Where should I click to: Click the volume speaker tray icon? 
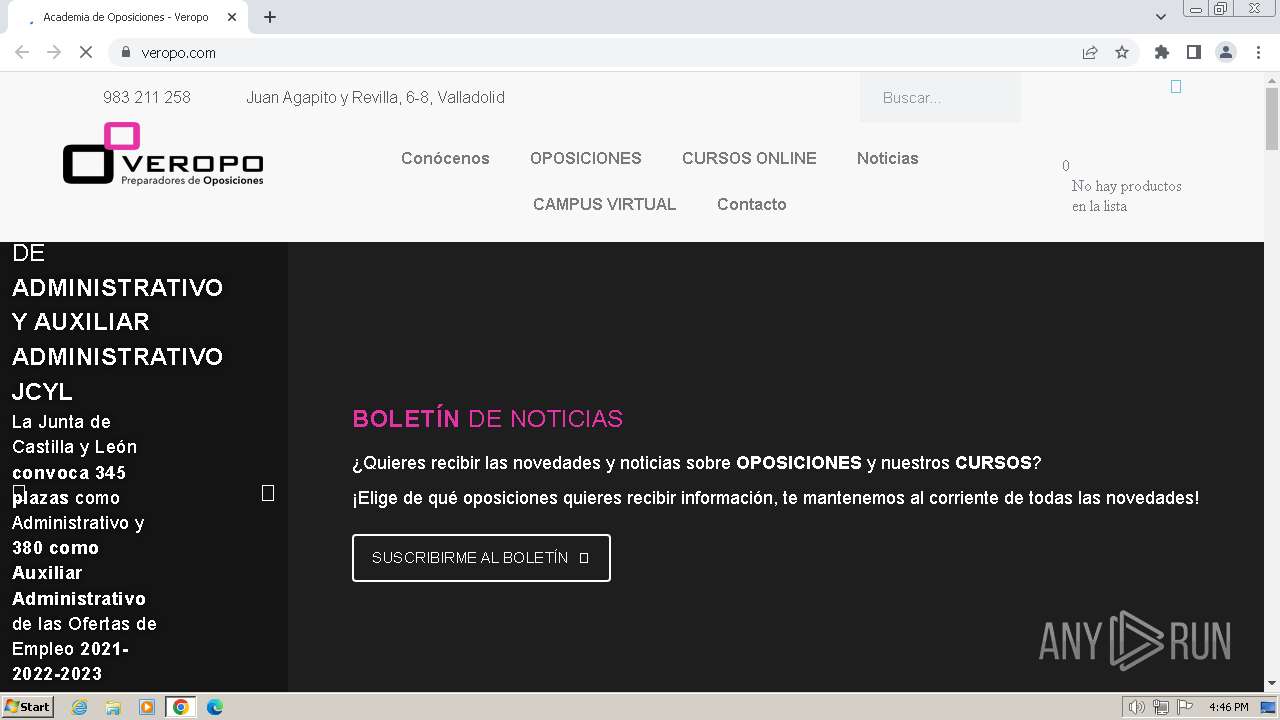click(1137, 707)
